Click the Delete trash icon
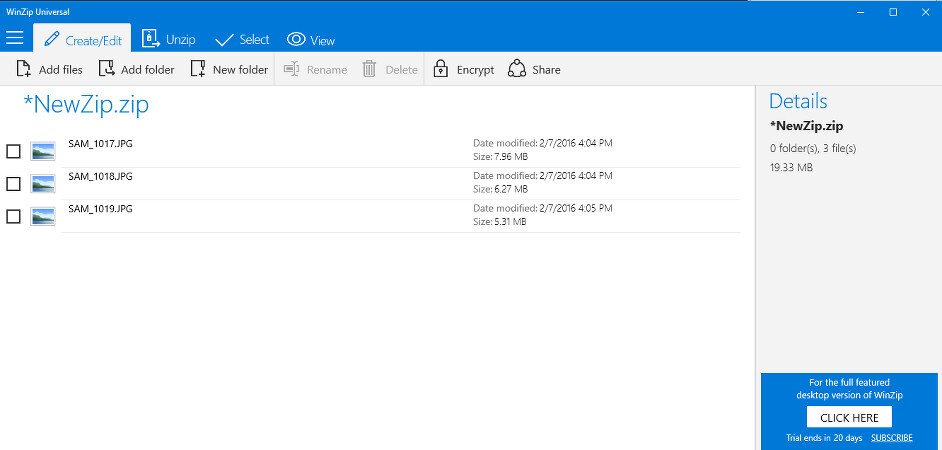Screen dimensions: 942x450 pyautogui.click(x=369, y=69)
